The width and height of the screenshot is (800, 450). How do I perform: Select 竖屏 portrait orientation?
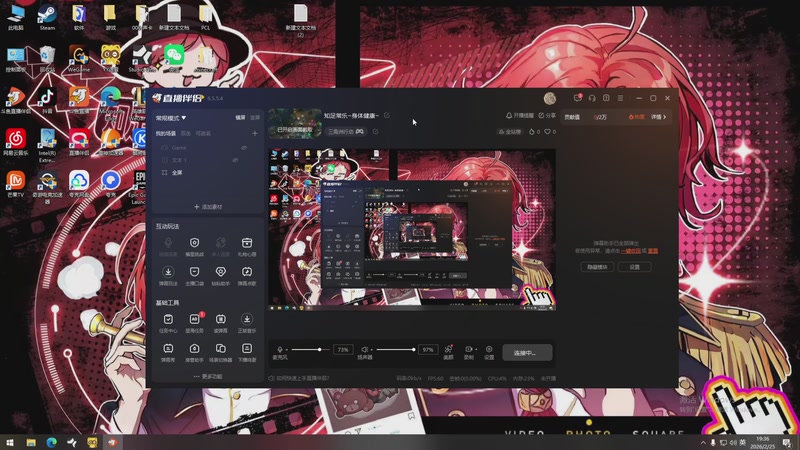pyautogui.click(x=255, y=118)
